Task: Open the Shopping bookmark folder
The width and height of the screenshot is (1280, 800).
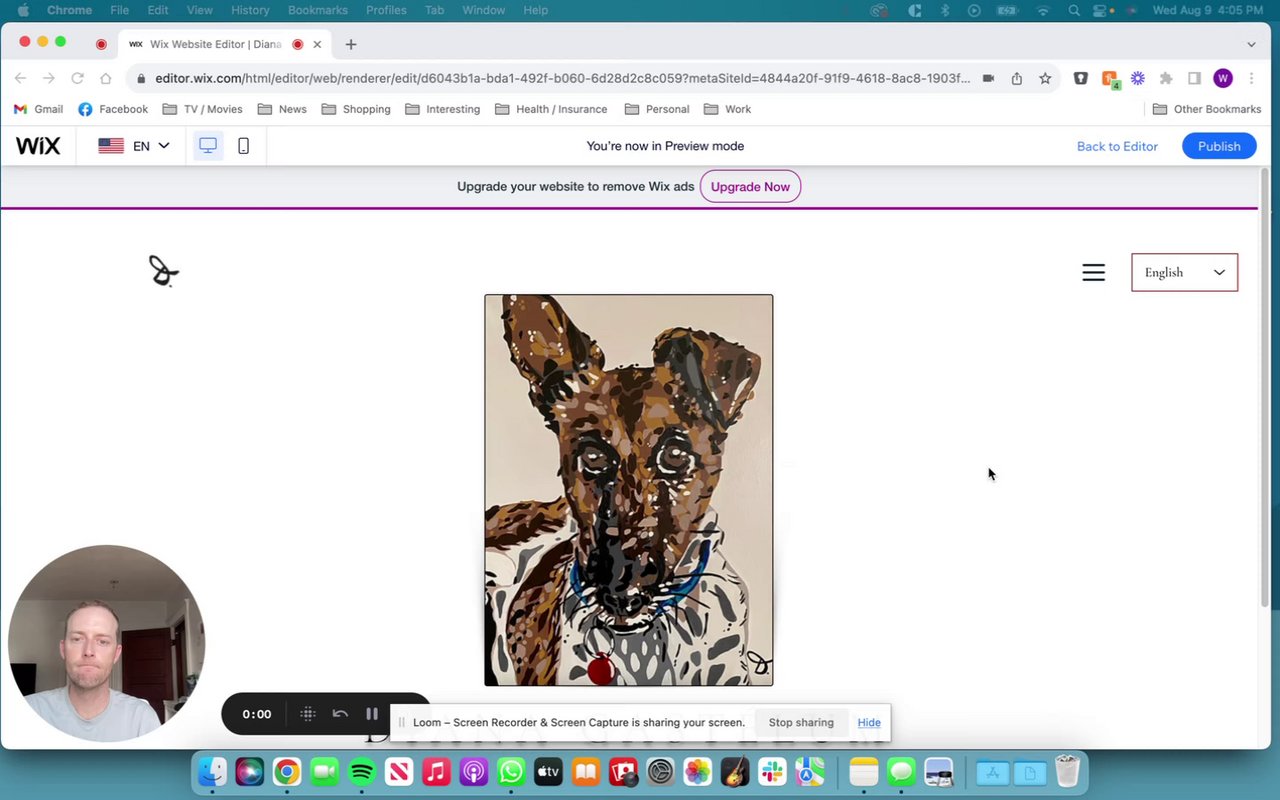Action: click(356, 109)
